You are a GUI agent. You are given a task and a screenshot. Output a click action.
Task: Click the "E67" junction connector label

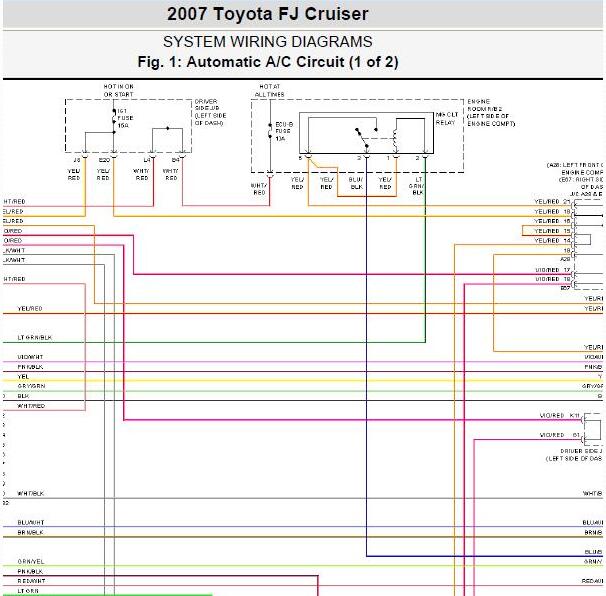coord(565,288)
